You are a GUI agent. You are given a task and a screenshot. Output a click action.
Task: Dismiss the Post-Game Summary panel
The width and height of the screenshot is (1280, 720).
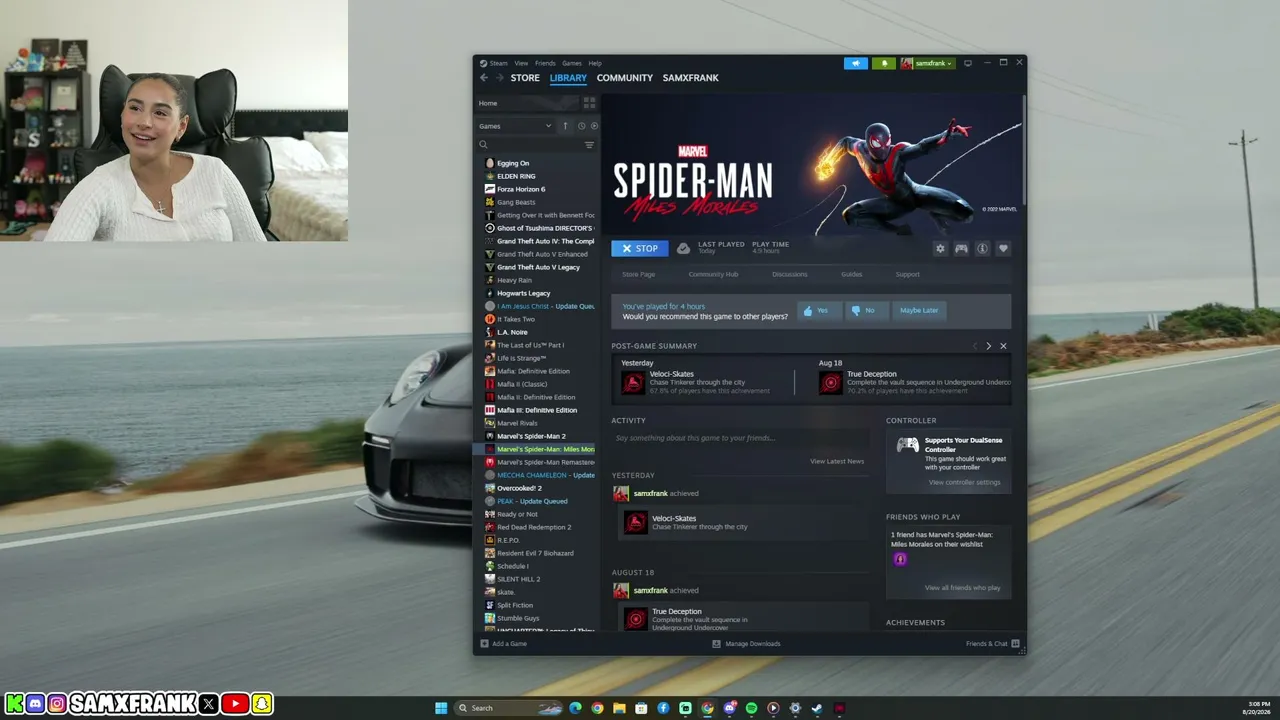pyautogui.click(x=1003, y=346)
